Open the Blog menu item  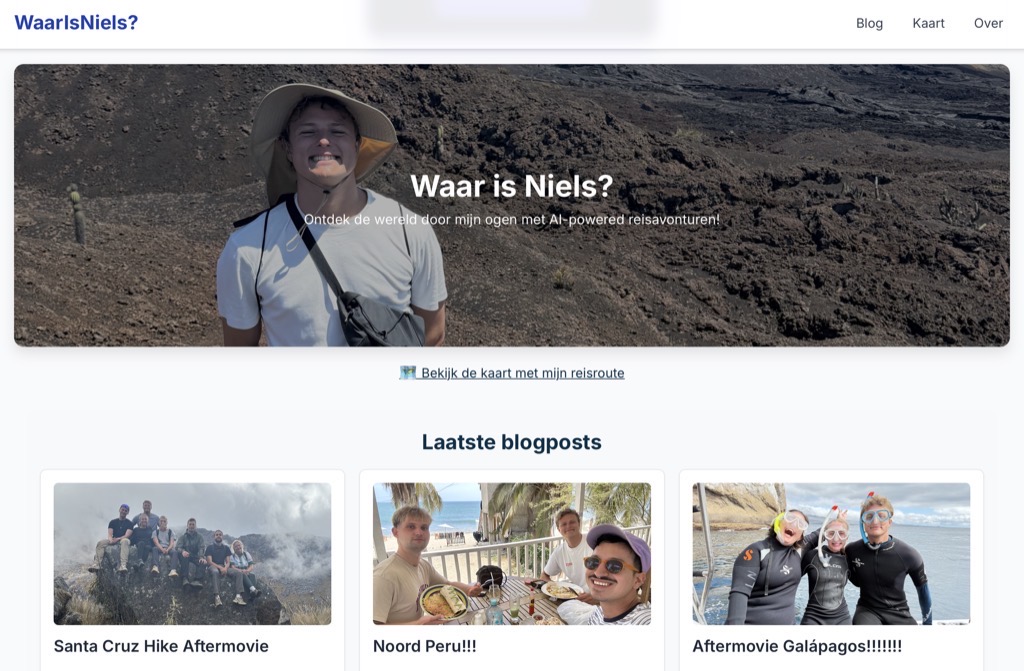(868, 23)
